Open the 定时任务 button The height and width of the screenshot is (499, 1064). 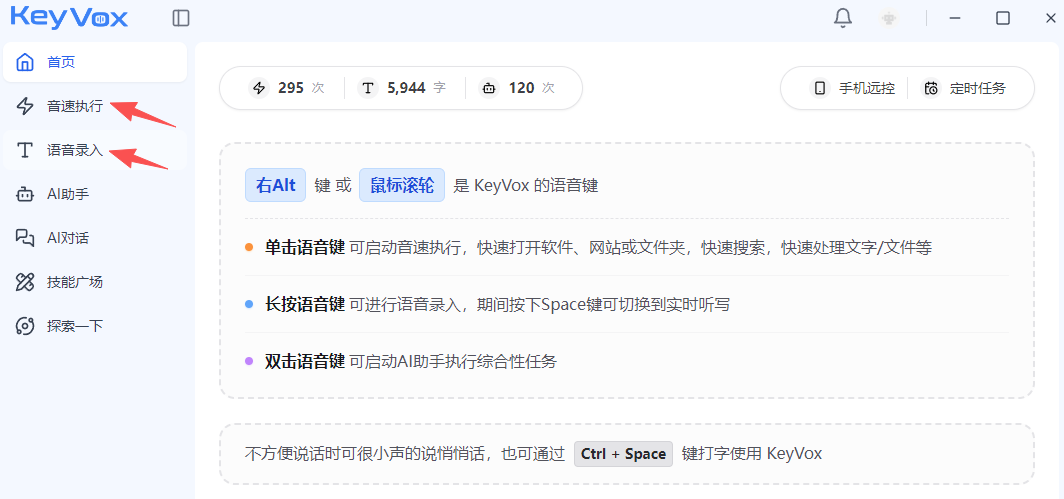964,88
